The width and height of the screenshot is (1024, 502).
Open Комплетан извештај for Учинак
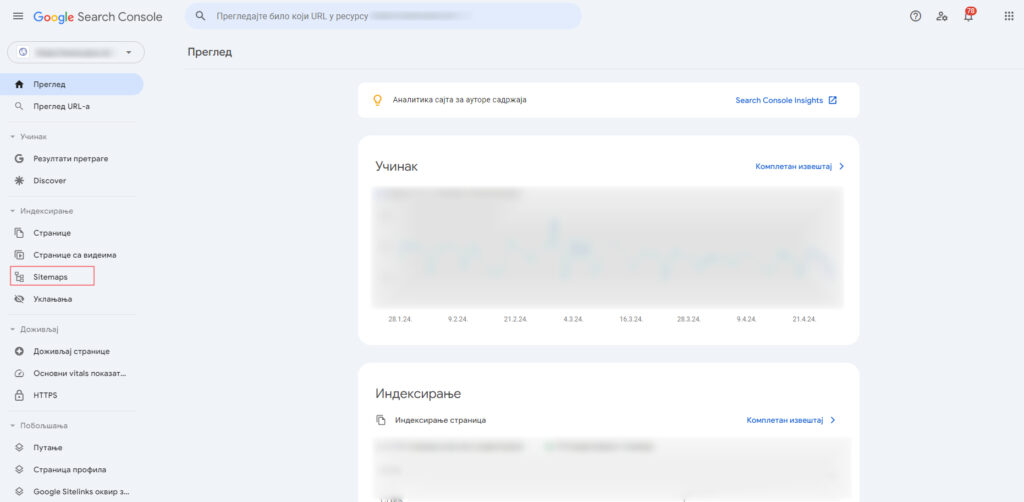[799, 166]
